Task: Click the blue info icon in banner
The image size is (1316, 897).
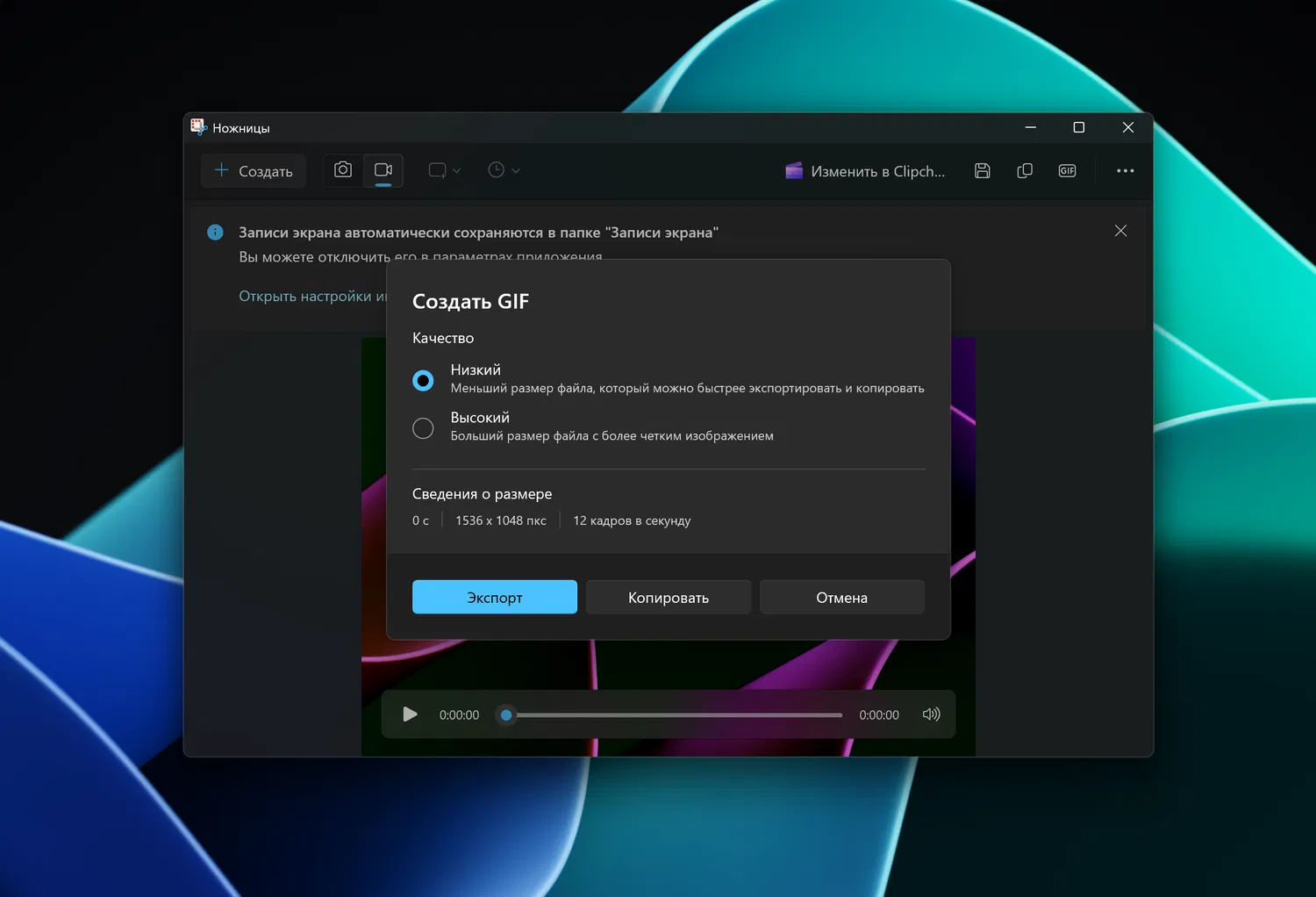Action: [x=215, y=233]
